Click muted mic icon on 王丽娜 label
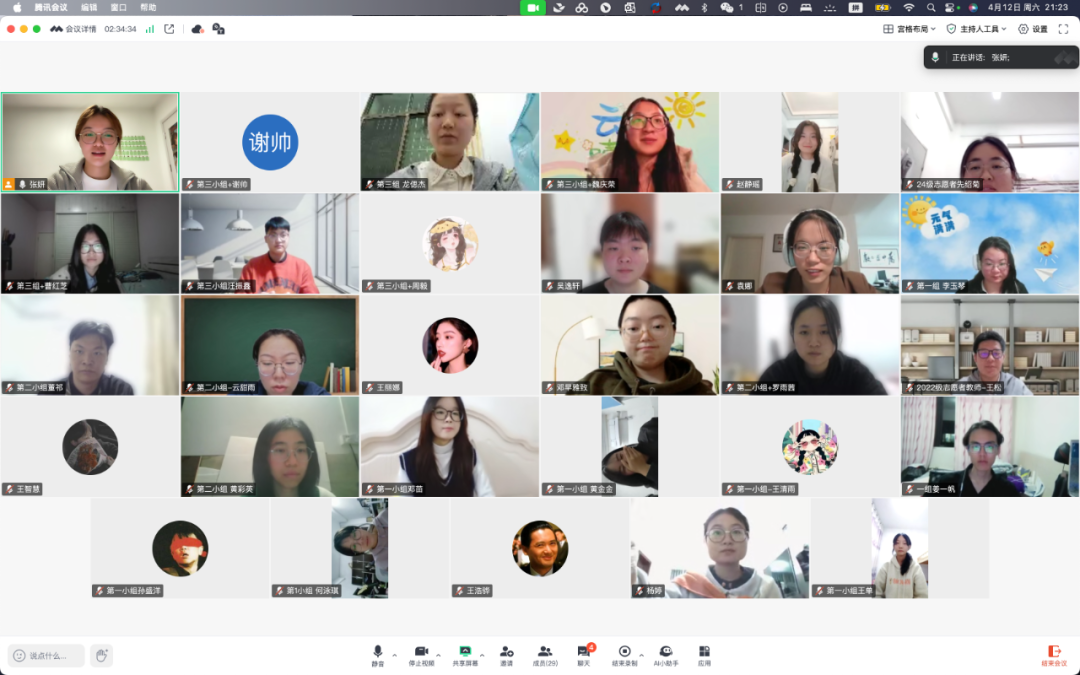 (x=369, y=388)
